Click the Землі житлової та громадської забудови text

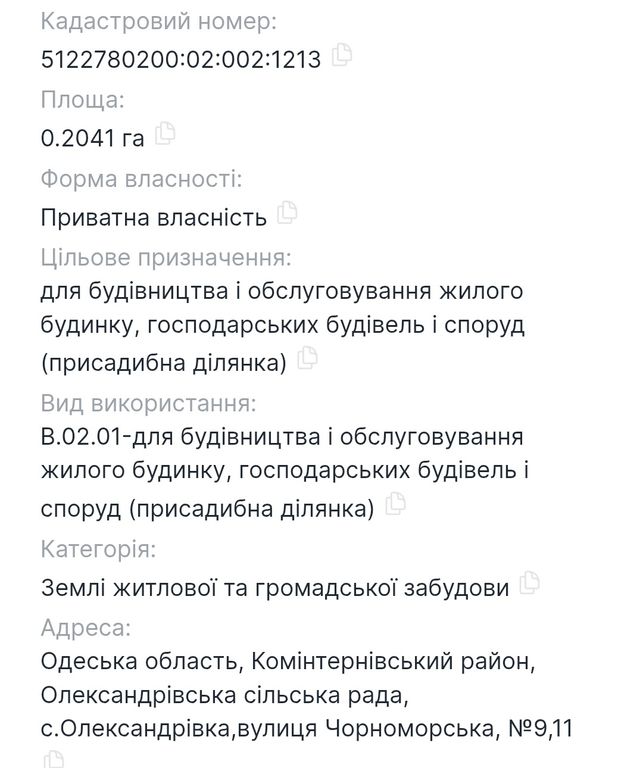(x=275, y=588)
